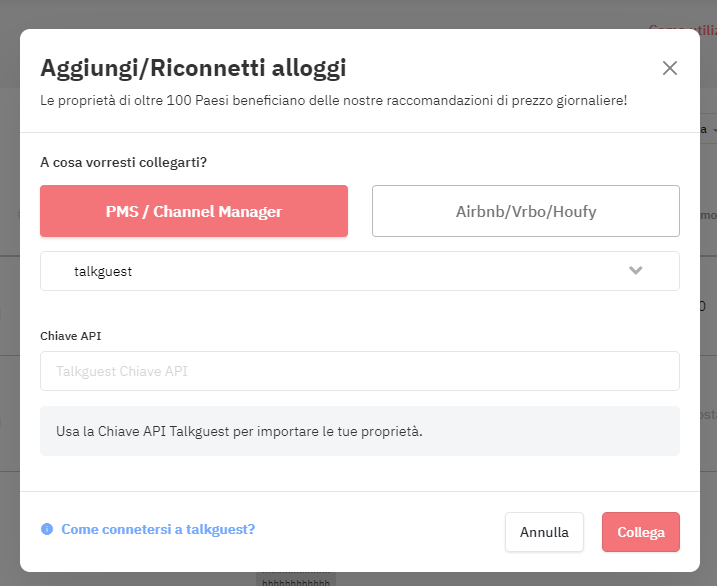The width and height of the screenshot is (717, 586).
Task: Click the talkguest text in the combo box
Action: pyautogui.click(x=103, y=272)
